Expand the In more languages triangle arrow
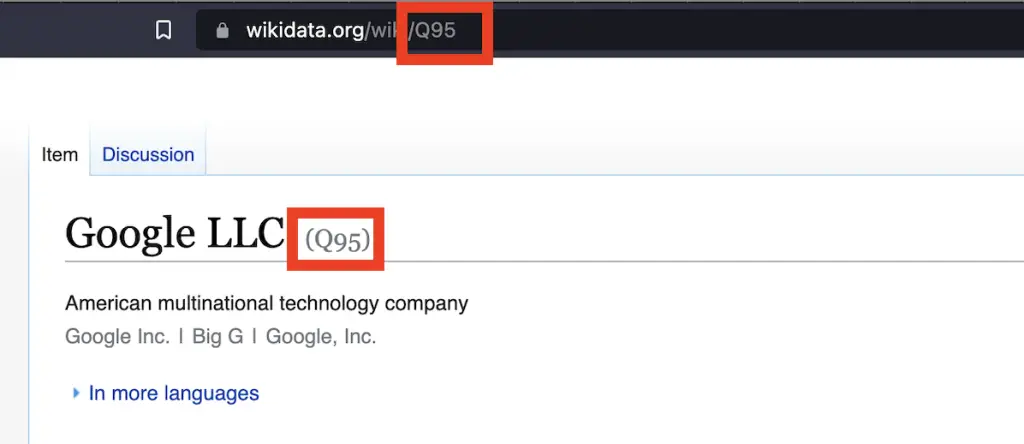This screenshot has width=1024, height=444. tap(76, 393)
